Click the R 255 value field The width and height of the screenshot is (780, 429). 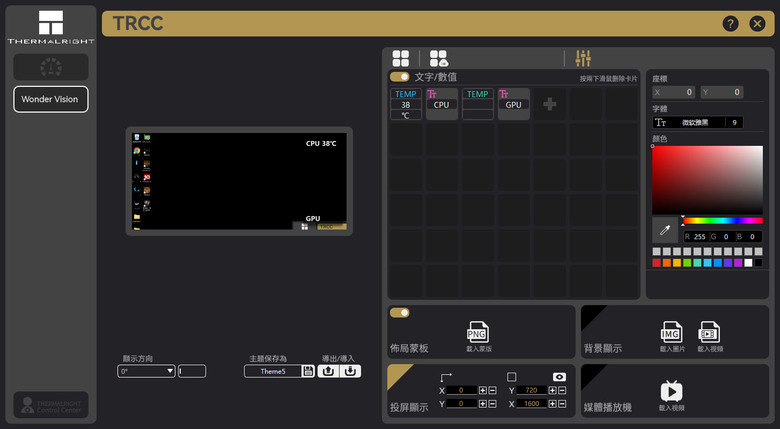pyautogui.click(x=695, y=236)
